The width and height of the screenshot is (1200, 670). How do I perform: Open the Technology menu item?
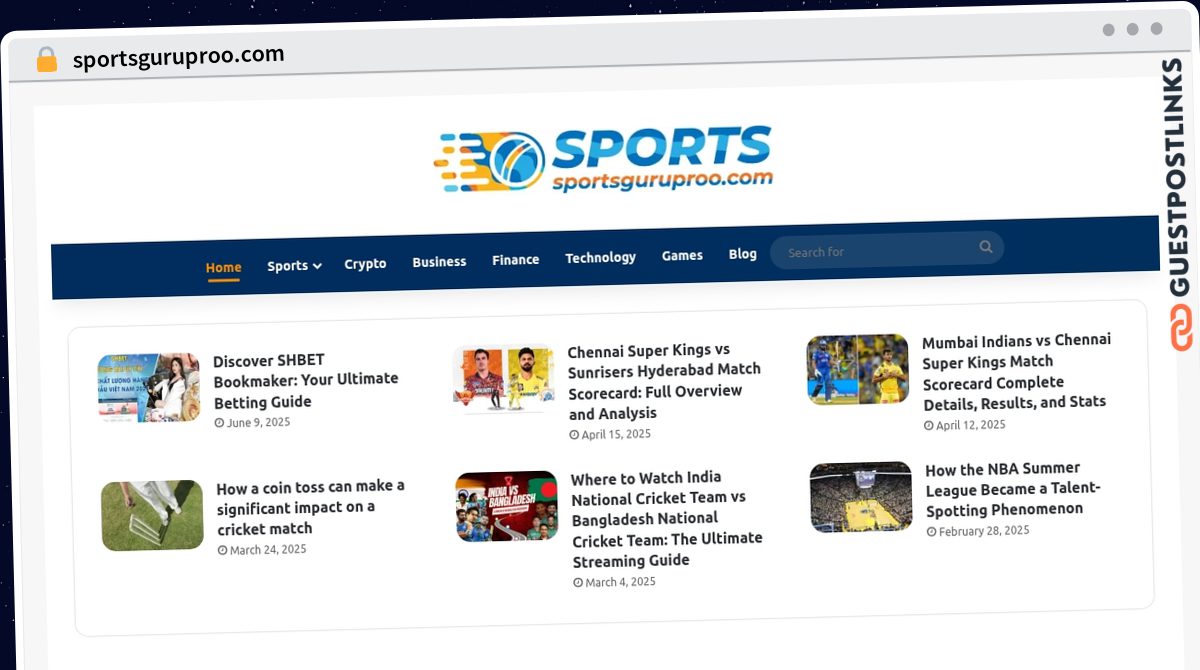600,258
